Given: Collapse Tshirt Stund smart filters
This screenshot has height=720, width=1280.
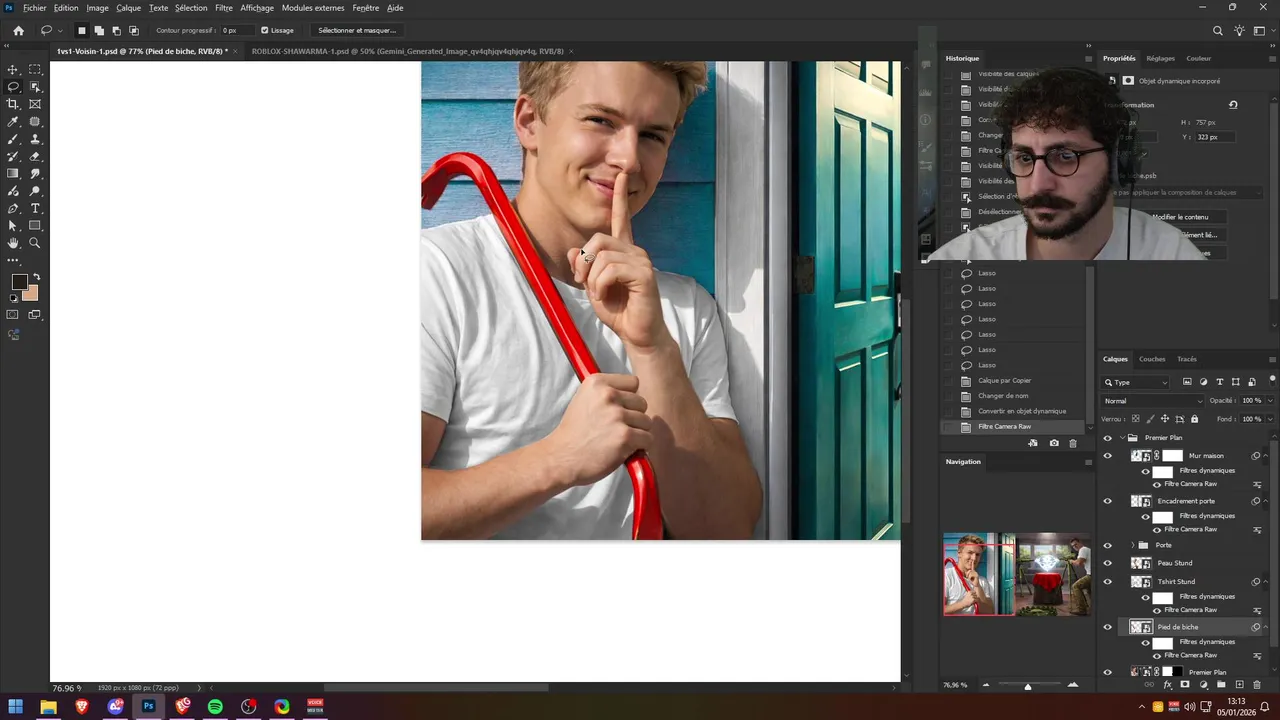Looking at the screenshot, I should point(1266,581).
